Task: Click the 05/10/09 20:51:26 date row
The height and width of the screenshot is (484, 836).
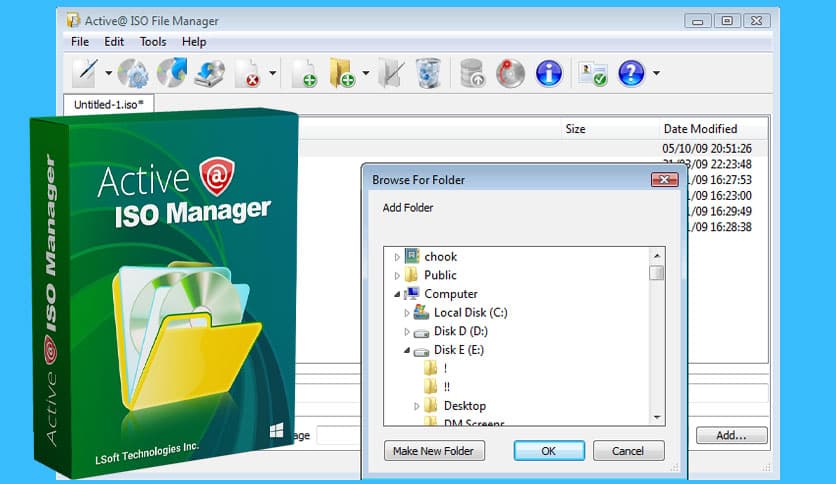Action: point(707,149)
